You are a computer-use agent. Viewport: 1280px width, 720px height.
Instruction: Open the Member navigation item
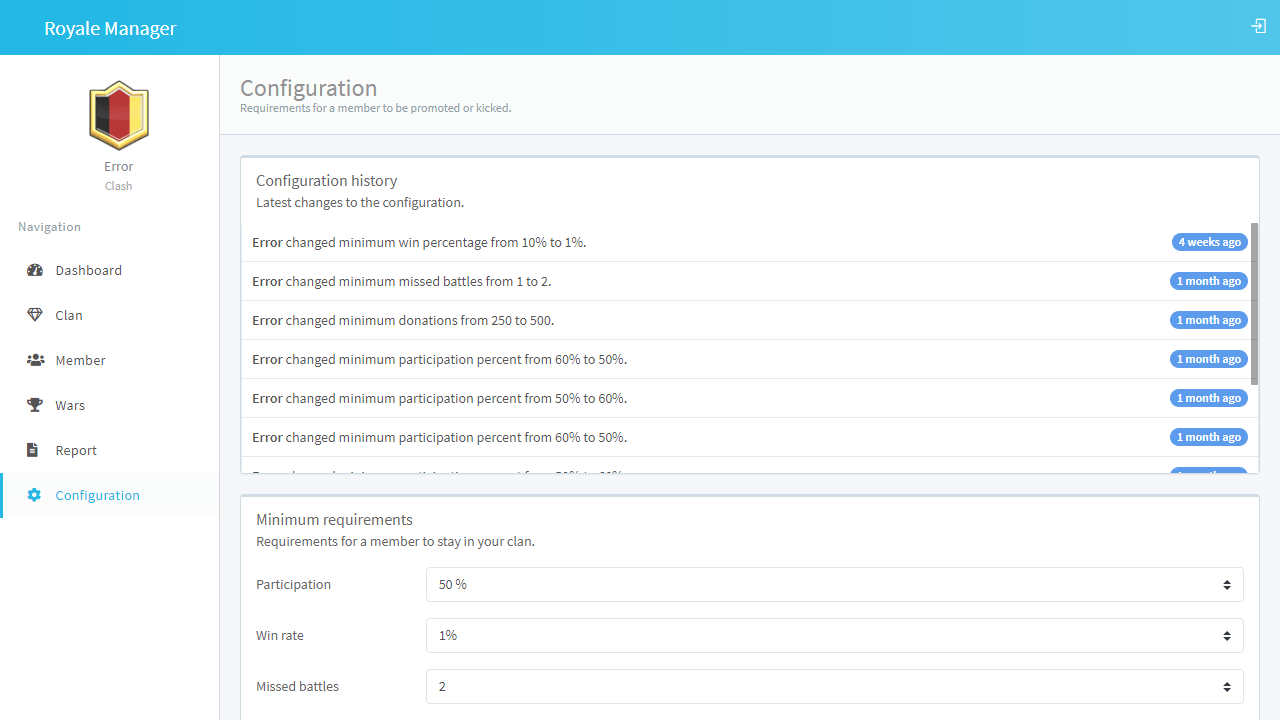coord(80,360)
